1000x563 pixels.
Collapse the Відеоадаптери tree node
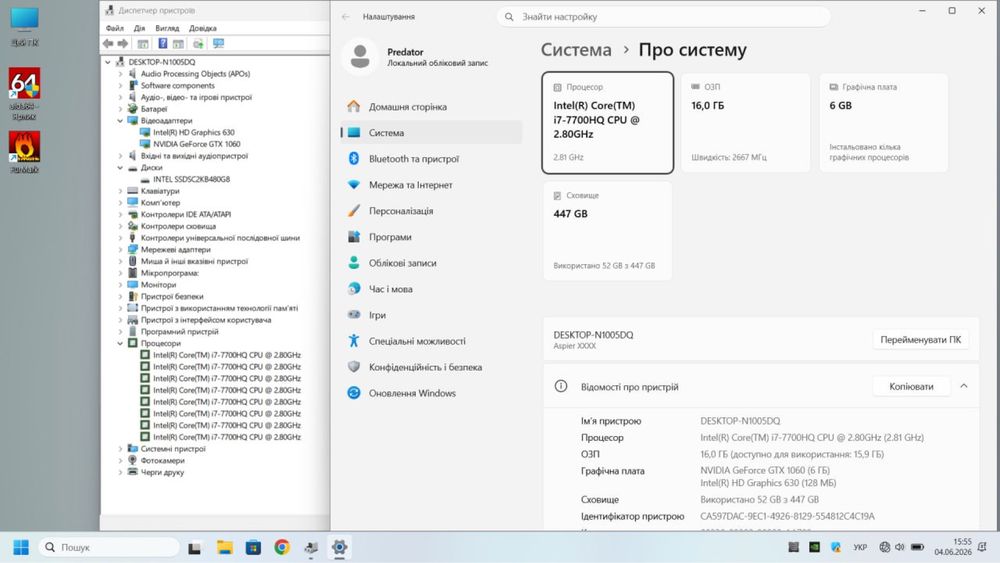coord(120,121)
